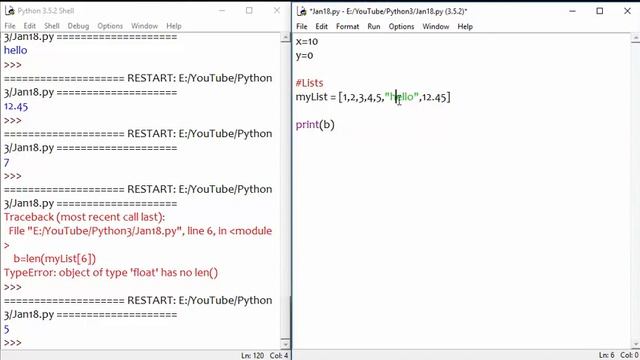640x360 pixels.
Task: Click the y=0 line in editor
Action: point(304,56)
